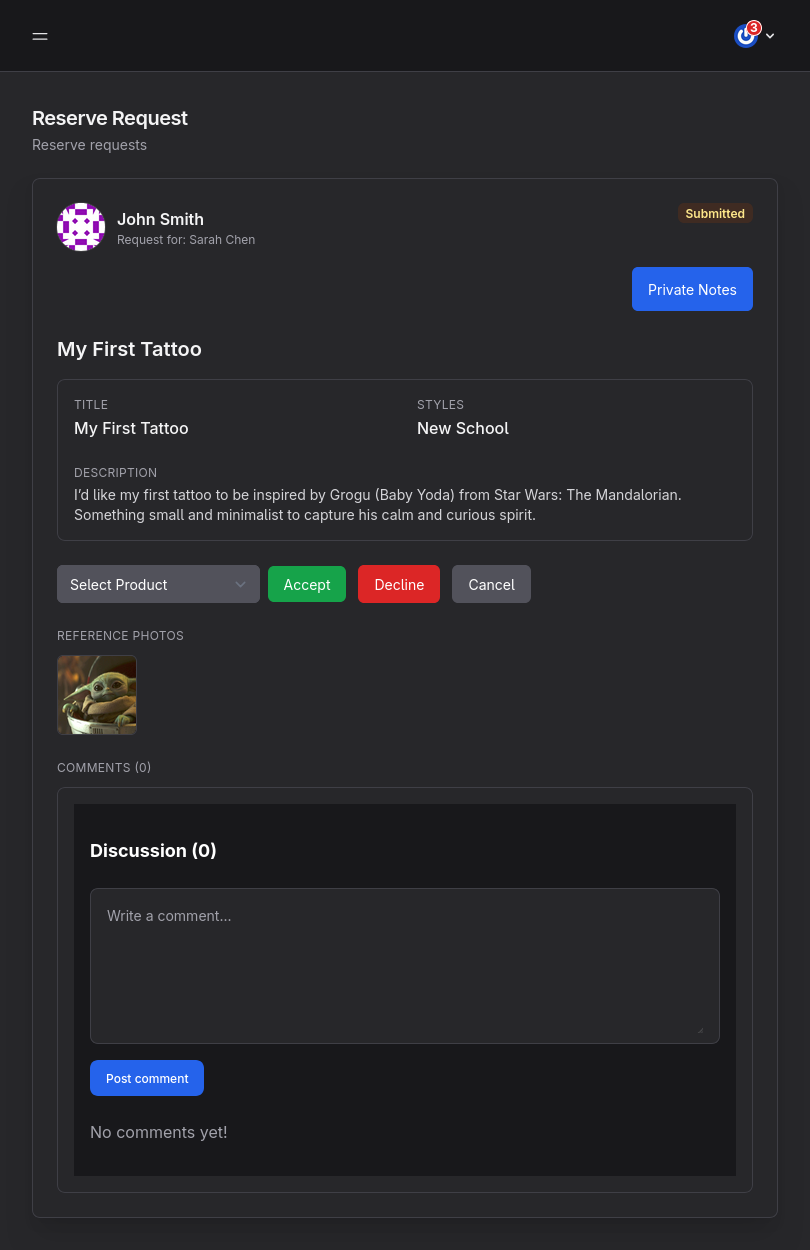Click the Submitted status badge
This screenshot has width=810, height=1250.
pos(715,213)
